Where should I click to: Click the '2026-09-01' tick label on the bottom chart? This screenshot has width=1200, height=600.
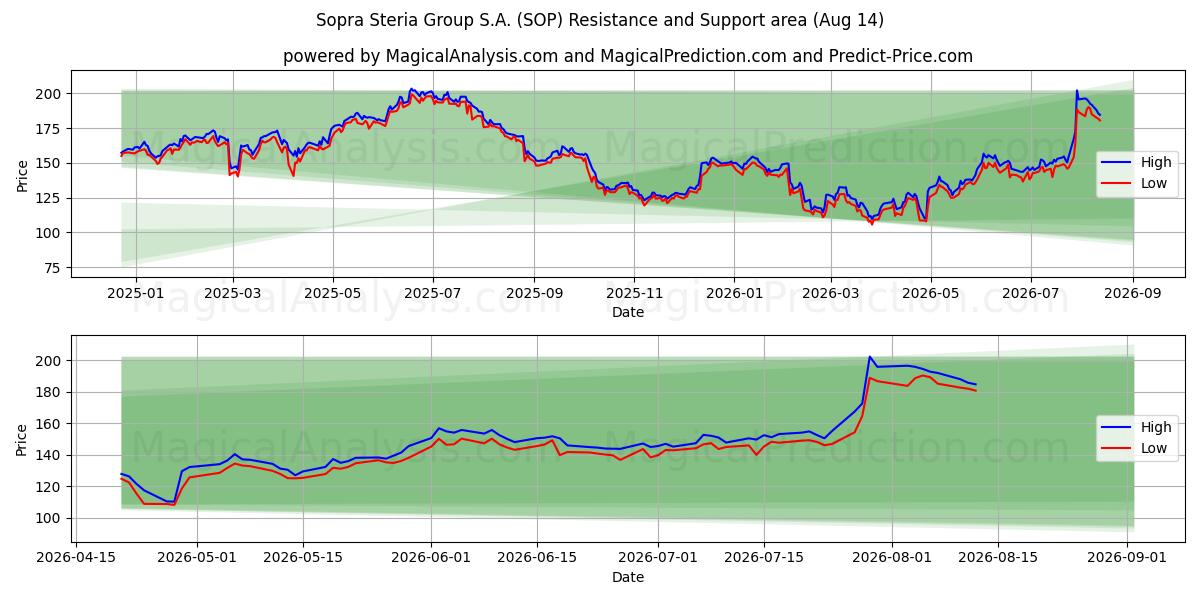[1127, 558]
